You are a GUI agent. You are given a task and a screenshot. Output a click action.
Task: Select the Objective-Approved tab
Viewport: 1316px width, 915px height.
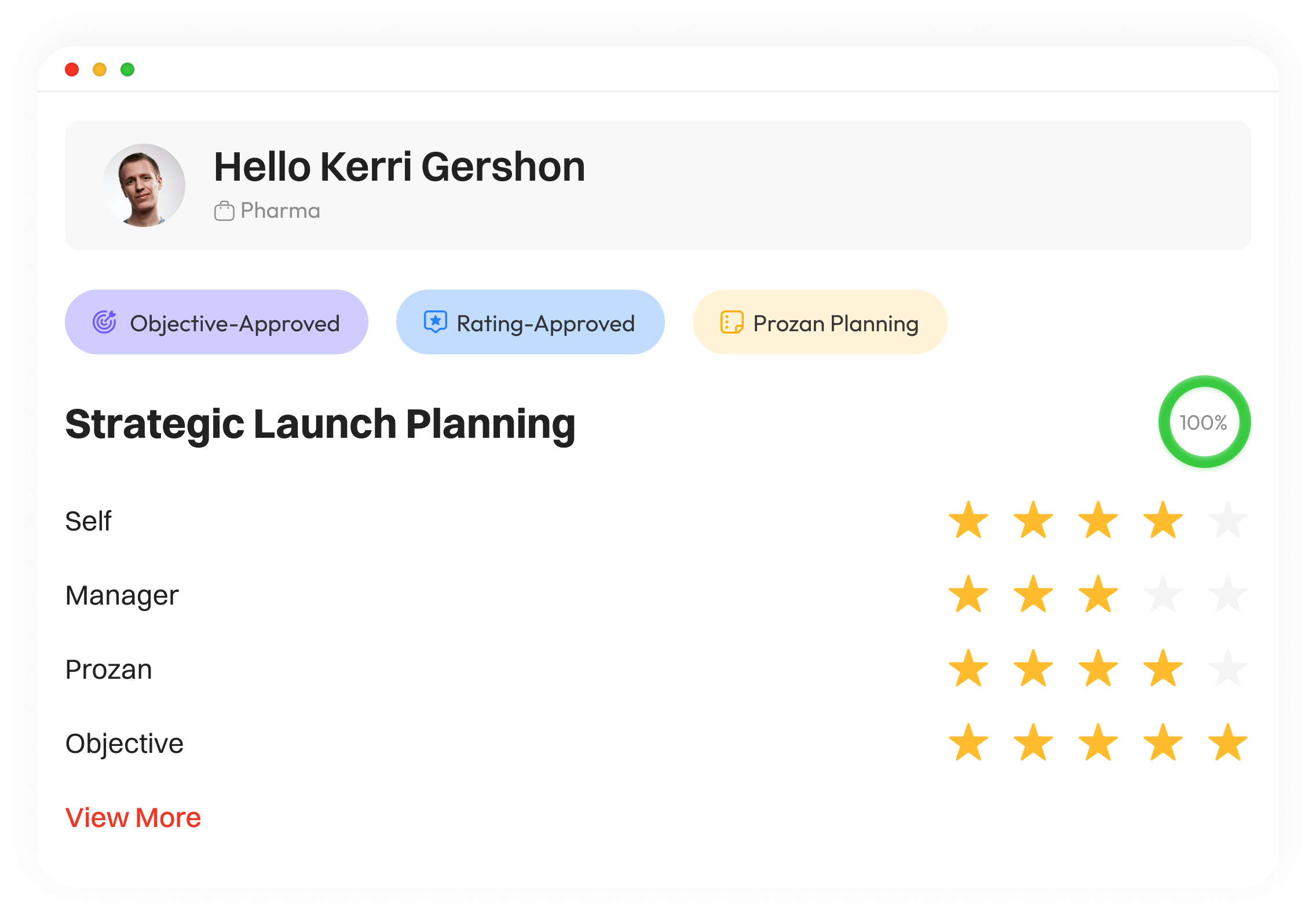[217, 322]
